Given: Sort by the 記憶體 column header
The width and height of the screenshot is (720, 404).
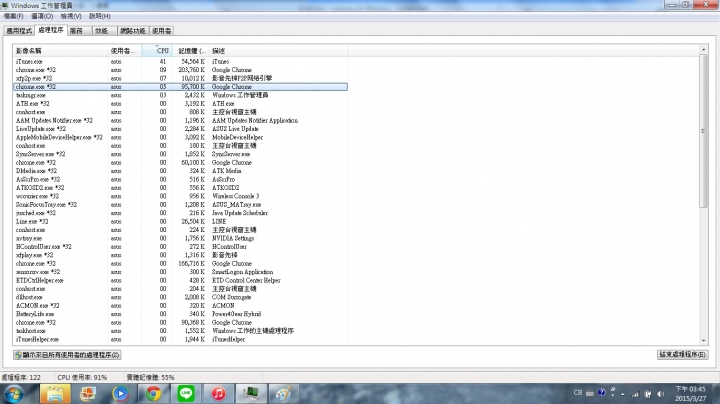Looking at the screenshot, I should point(191,50).
